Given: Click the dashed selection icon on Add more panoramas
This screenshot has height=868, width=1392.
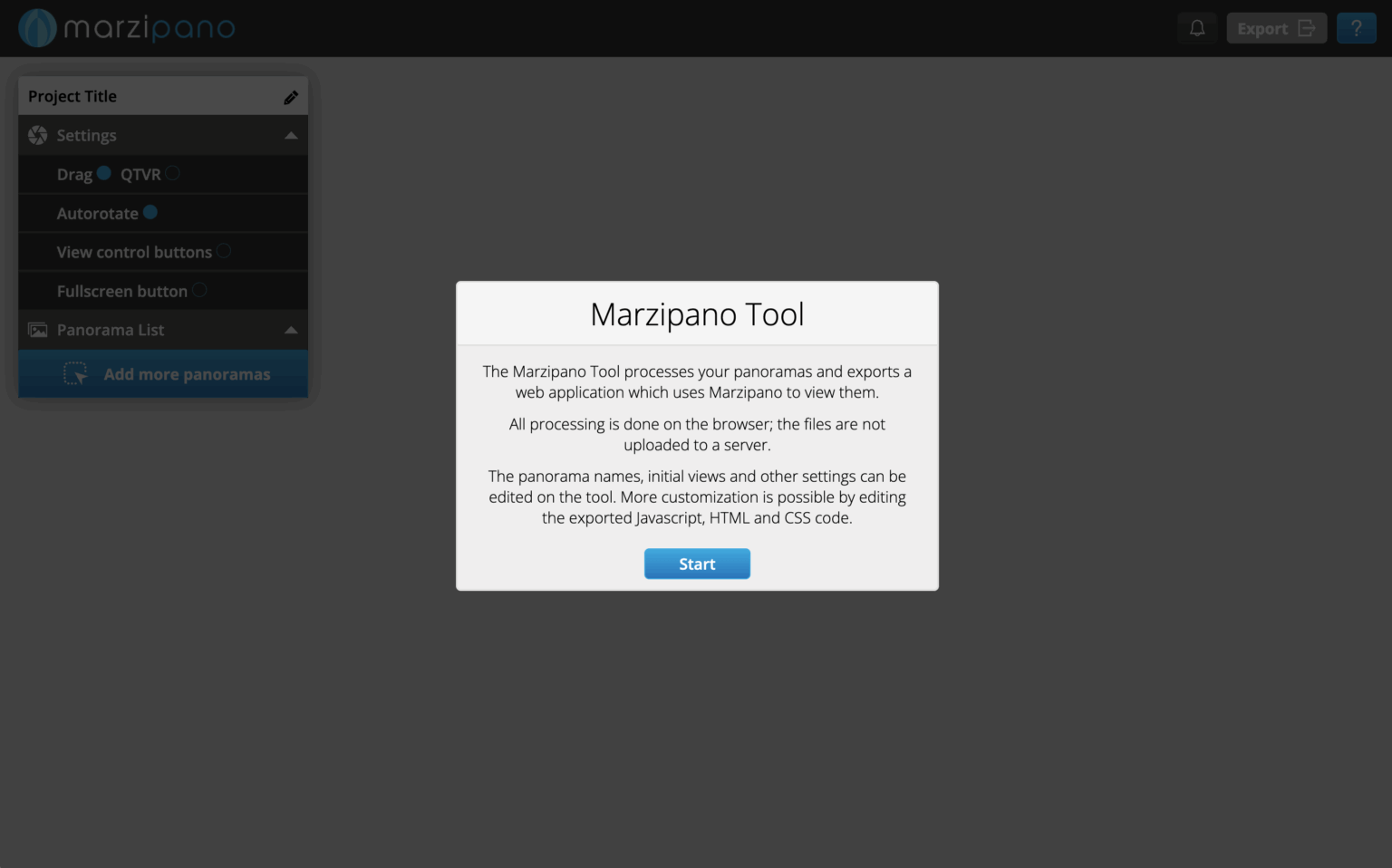Looking at the screenshot, I should click(76, 373).
